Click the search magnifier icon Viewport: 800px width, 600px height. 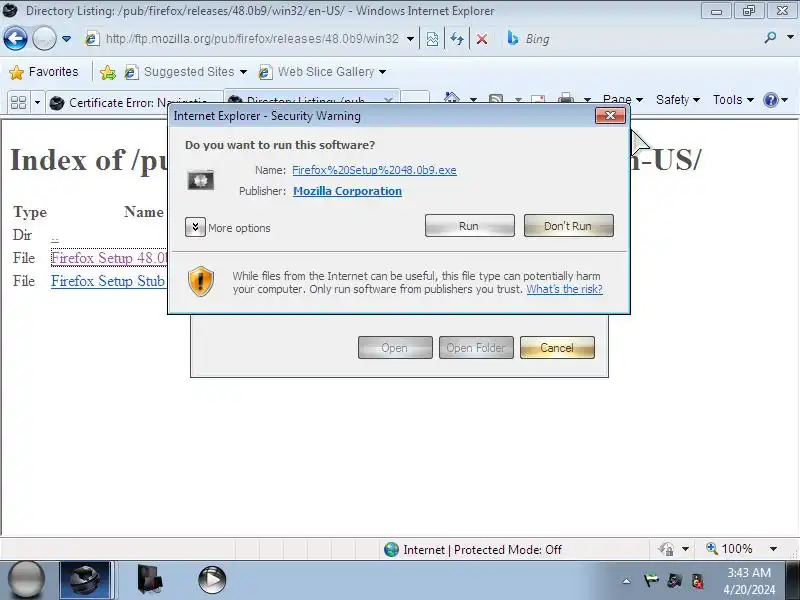coord(770,38)
